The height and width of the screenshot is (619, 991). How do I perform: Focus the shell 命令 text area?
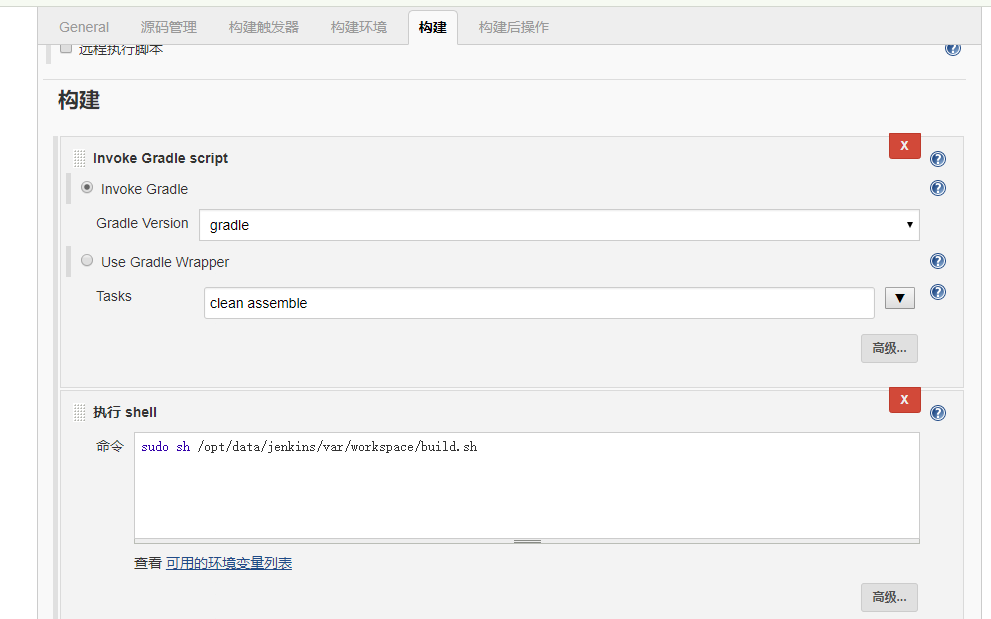tap(526, 486)
